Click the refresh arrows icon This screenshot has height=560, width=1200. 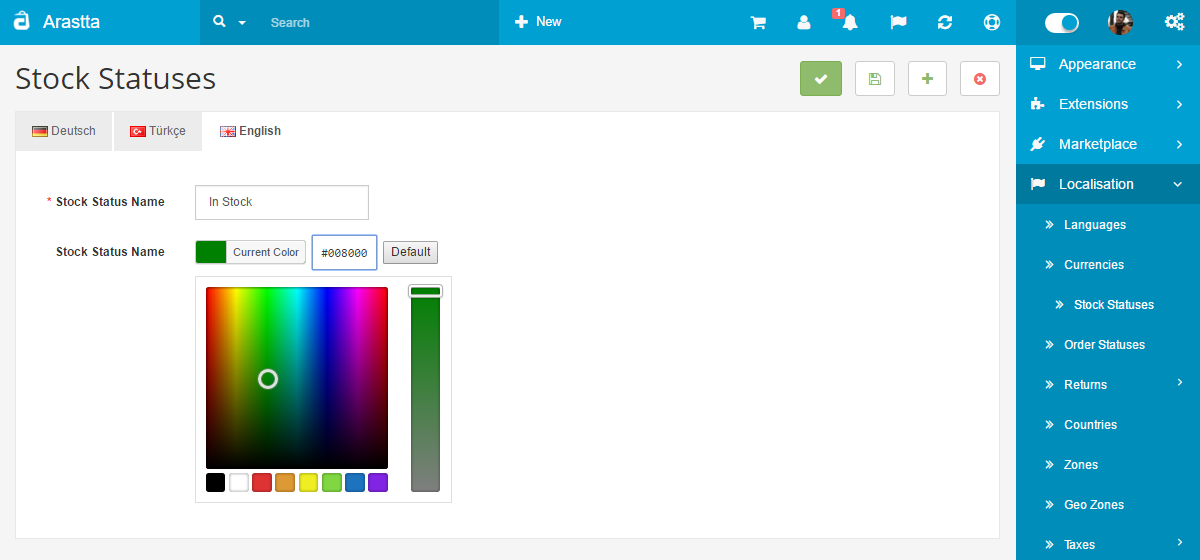pyautogui.click(x=944, y=22)
